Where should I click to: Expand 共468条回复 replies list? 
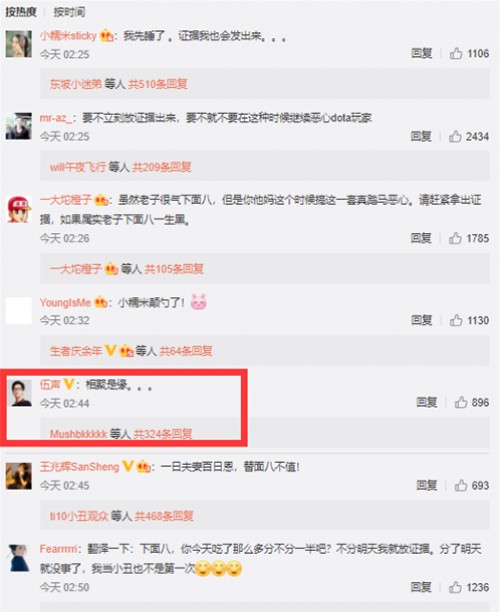164,516
